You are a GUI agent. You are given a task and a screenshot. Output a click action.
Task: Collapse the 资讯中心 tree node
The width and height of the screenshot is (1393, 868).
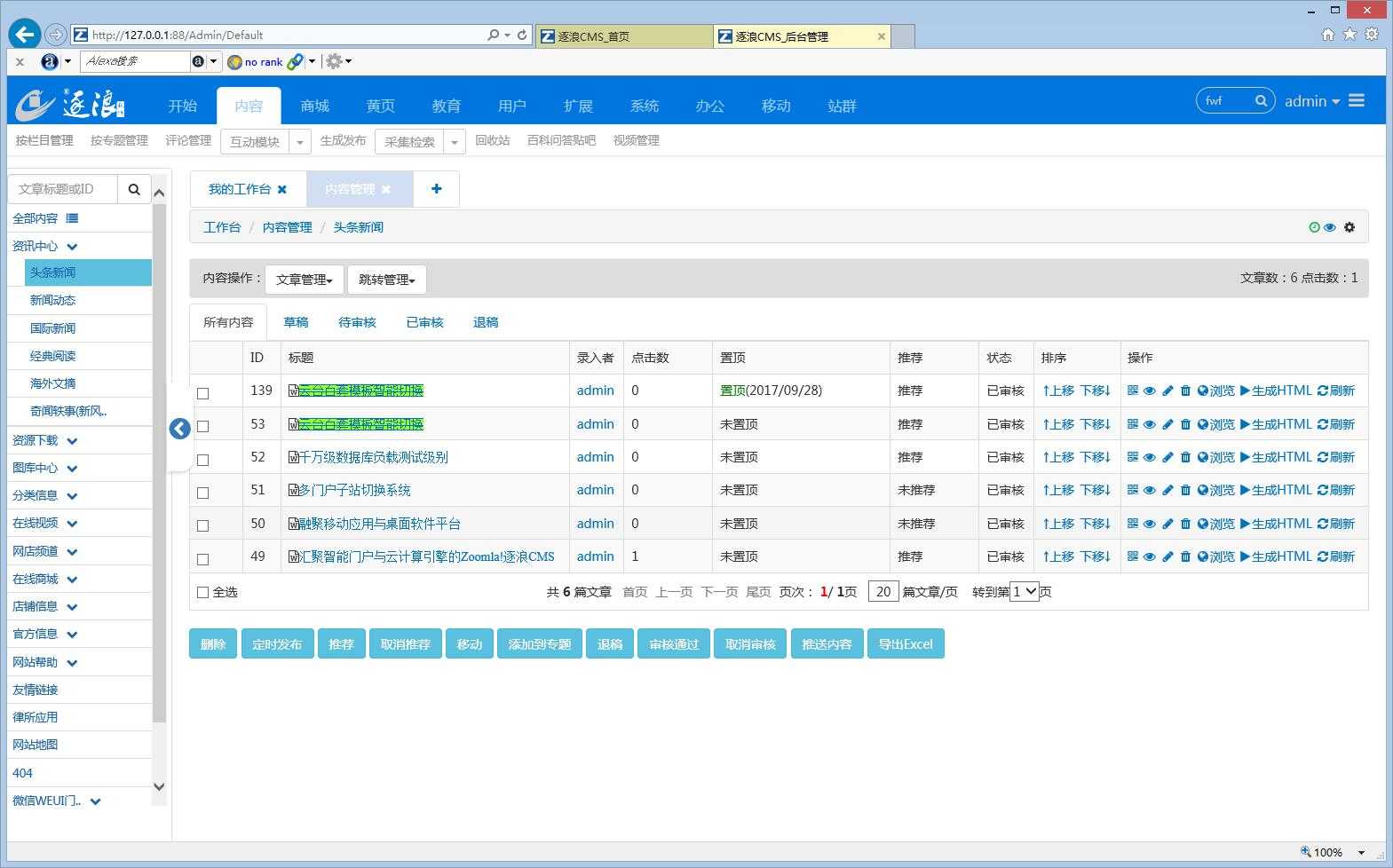(x=72, y=247)
